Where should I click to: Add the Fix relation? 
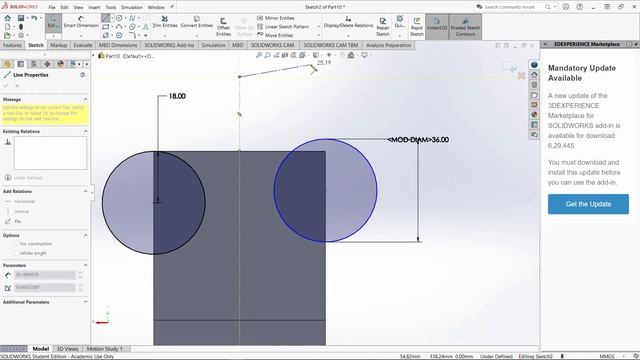[x=13, y=221]
